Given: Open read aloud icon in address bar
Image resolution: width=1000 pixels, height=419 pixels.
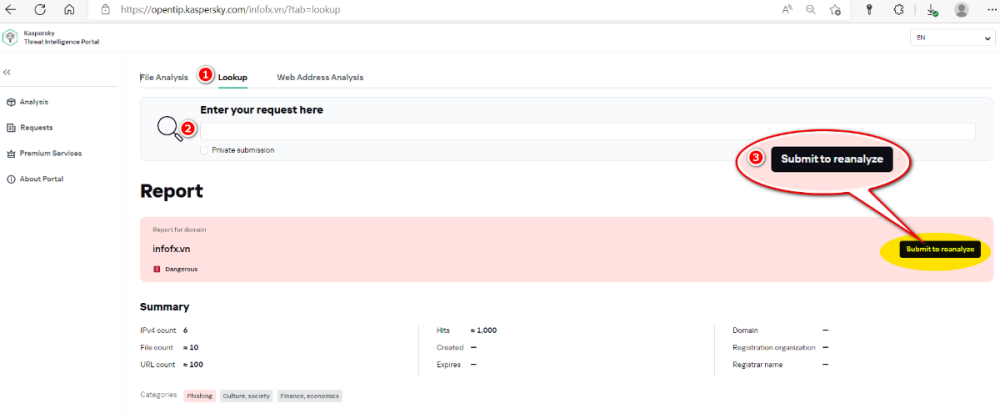Looking at the screenshot, I should [788, 10].
